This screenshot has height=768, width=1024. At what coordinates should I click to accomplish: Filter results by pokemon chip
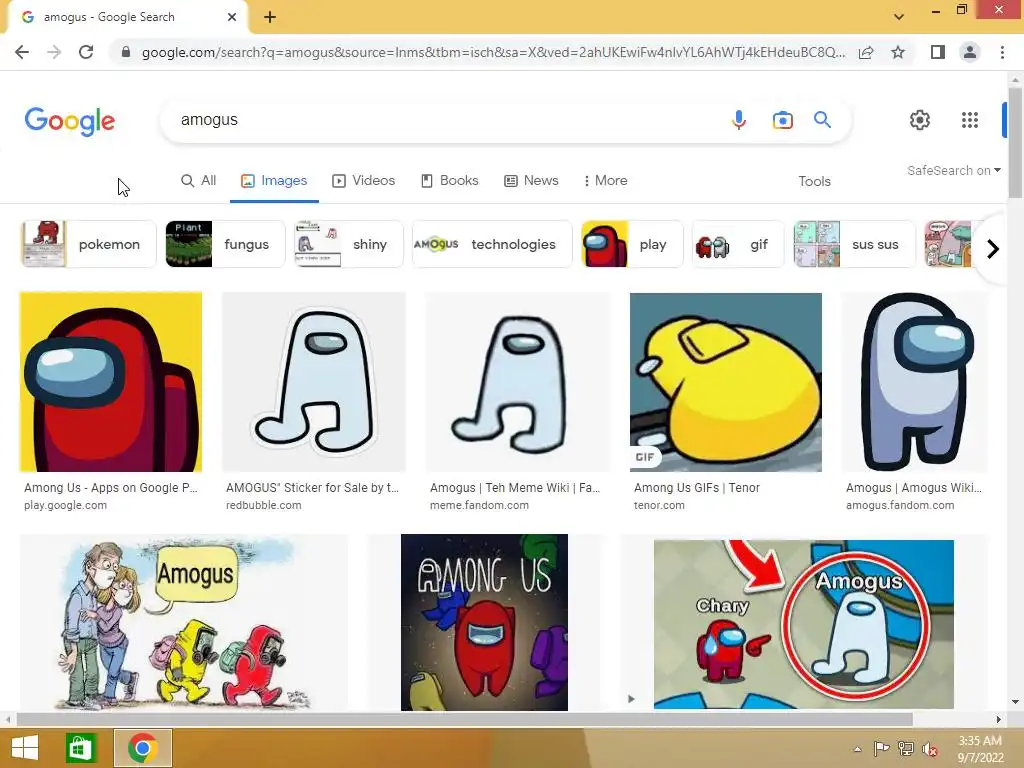tap(88, 244)
